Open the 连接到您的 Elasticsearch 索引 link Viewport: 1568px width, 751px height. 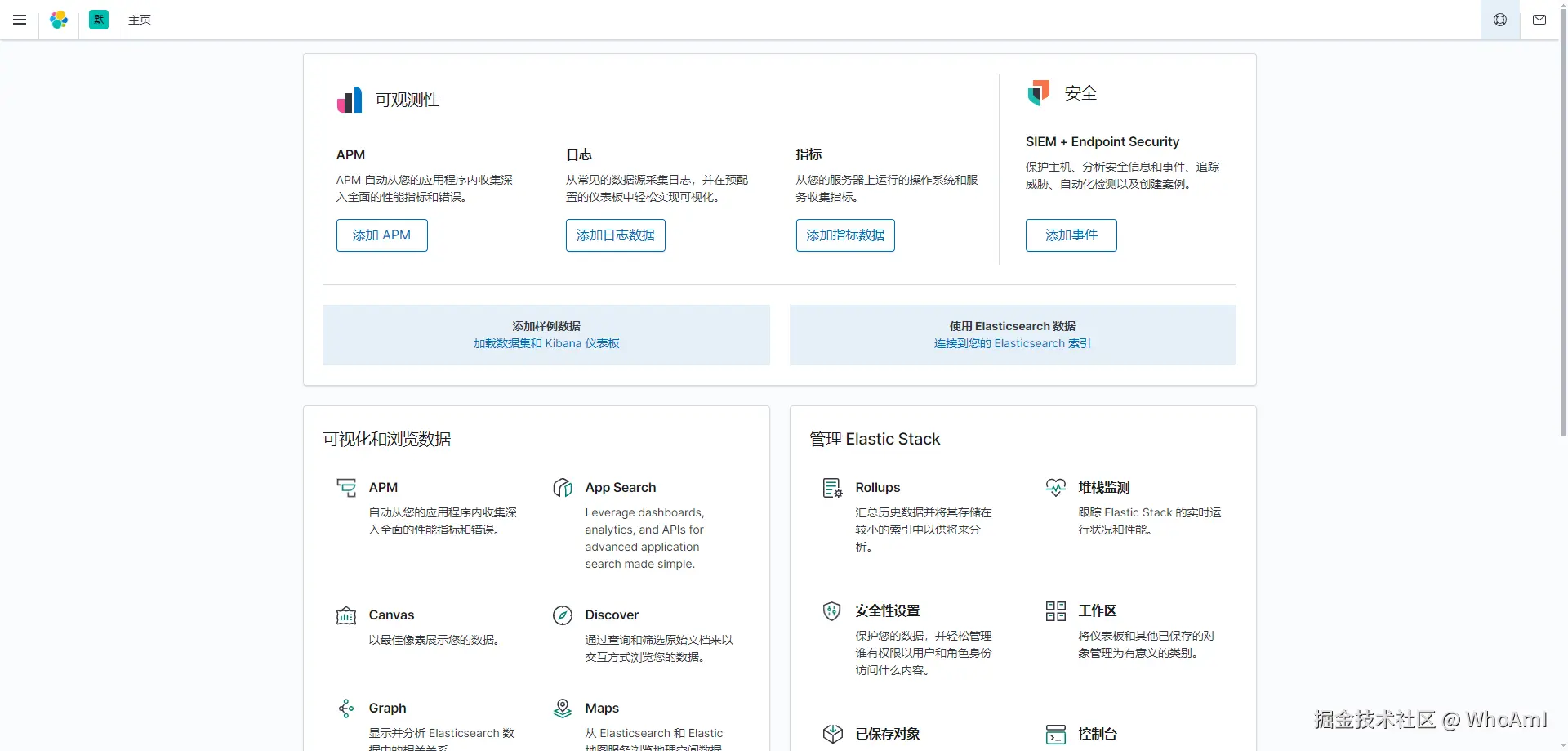1013,343
